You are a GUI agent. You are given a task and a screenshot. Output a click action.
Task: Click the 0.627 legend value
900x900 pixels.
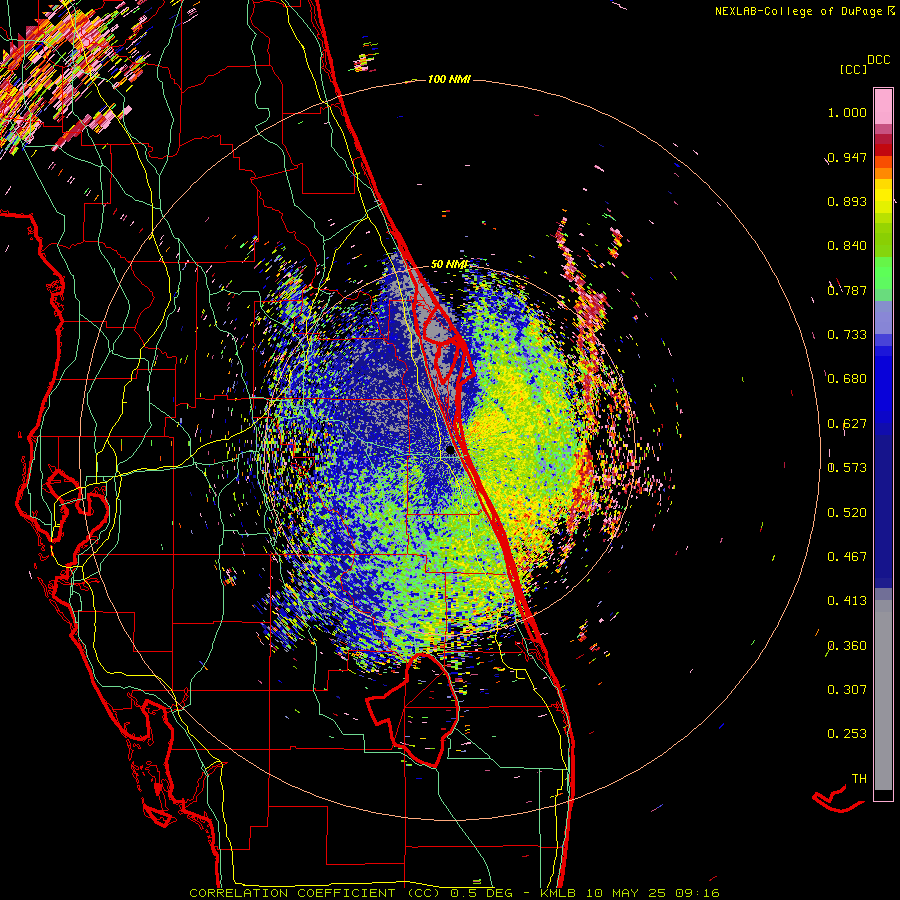[x=847, y=424]
